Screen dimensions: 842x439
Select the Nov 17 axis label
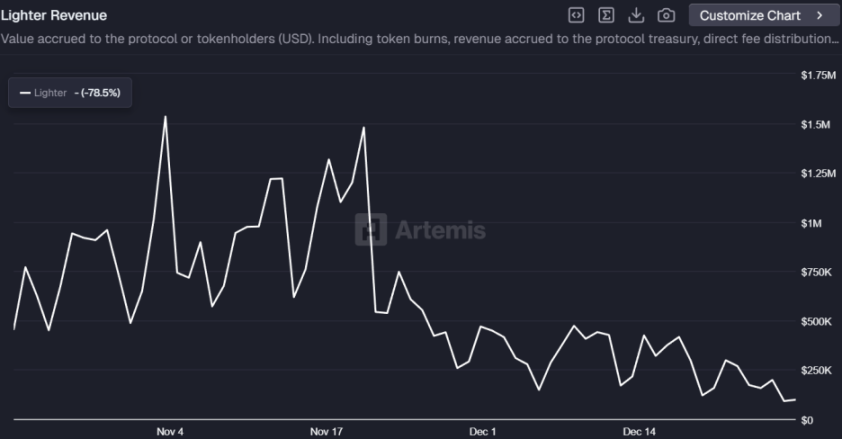coord(326,431)
